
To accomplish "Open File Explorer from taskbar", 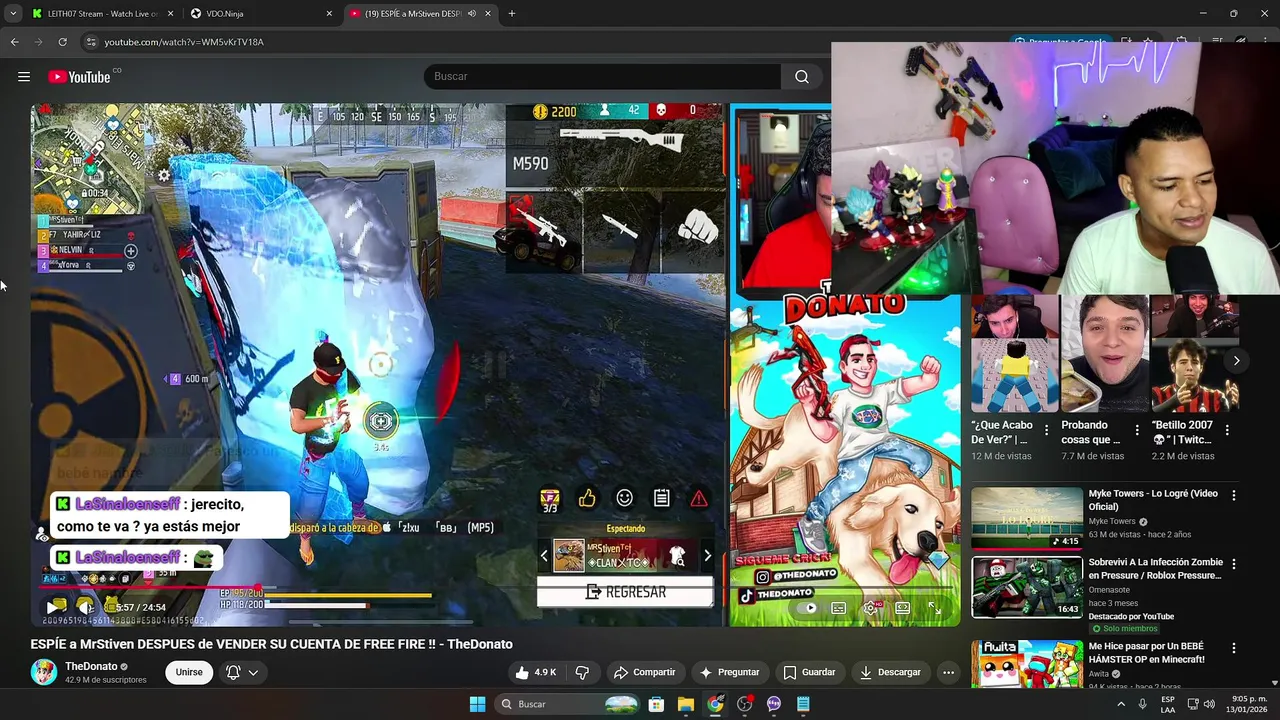I will 686,704.
